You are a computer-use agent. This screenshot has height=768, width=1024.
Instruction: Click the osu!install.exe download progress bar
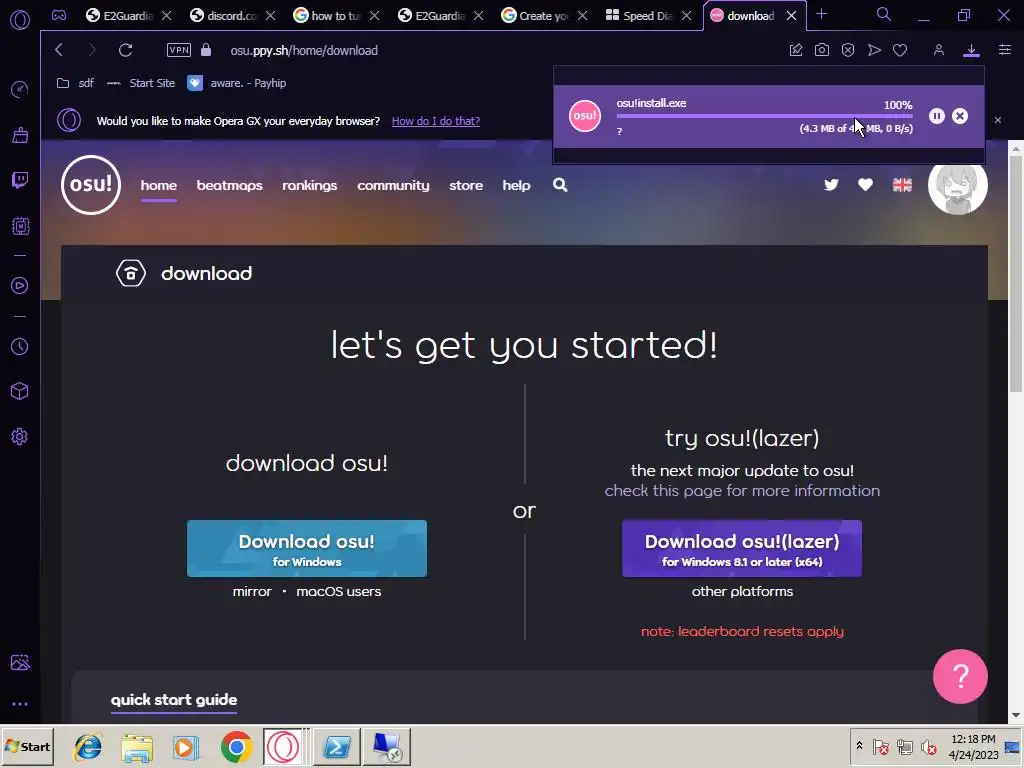tap(764, 116)
